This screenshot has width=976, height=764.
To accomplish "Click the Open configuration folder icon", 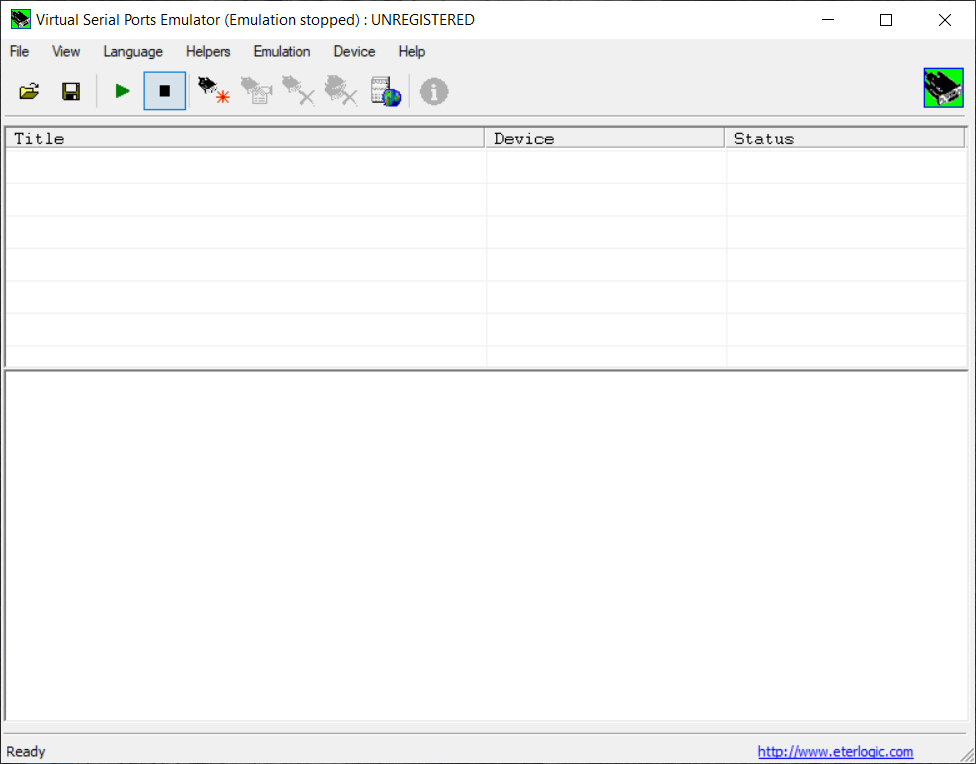I will coord(29,92).
